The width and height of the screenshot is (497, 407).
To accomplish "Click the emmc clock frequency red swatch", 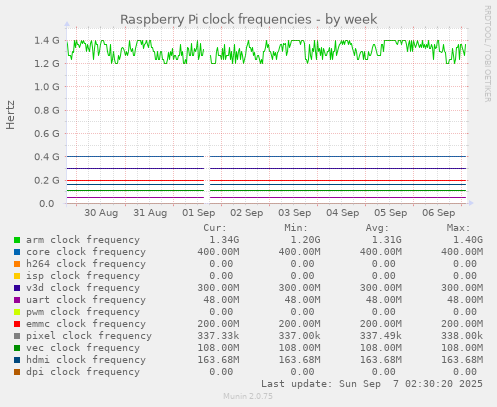I will tap(17, 324).
